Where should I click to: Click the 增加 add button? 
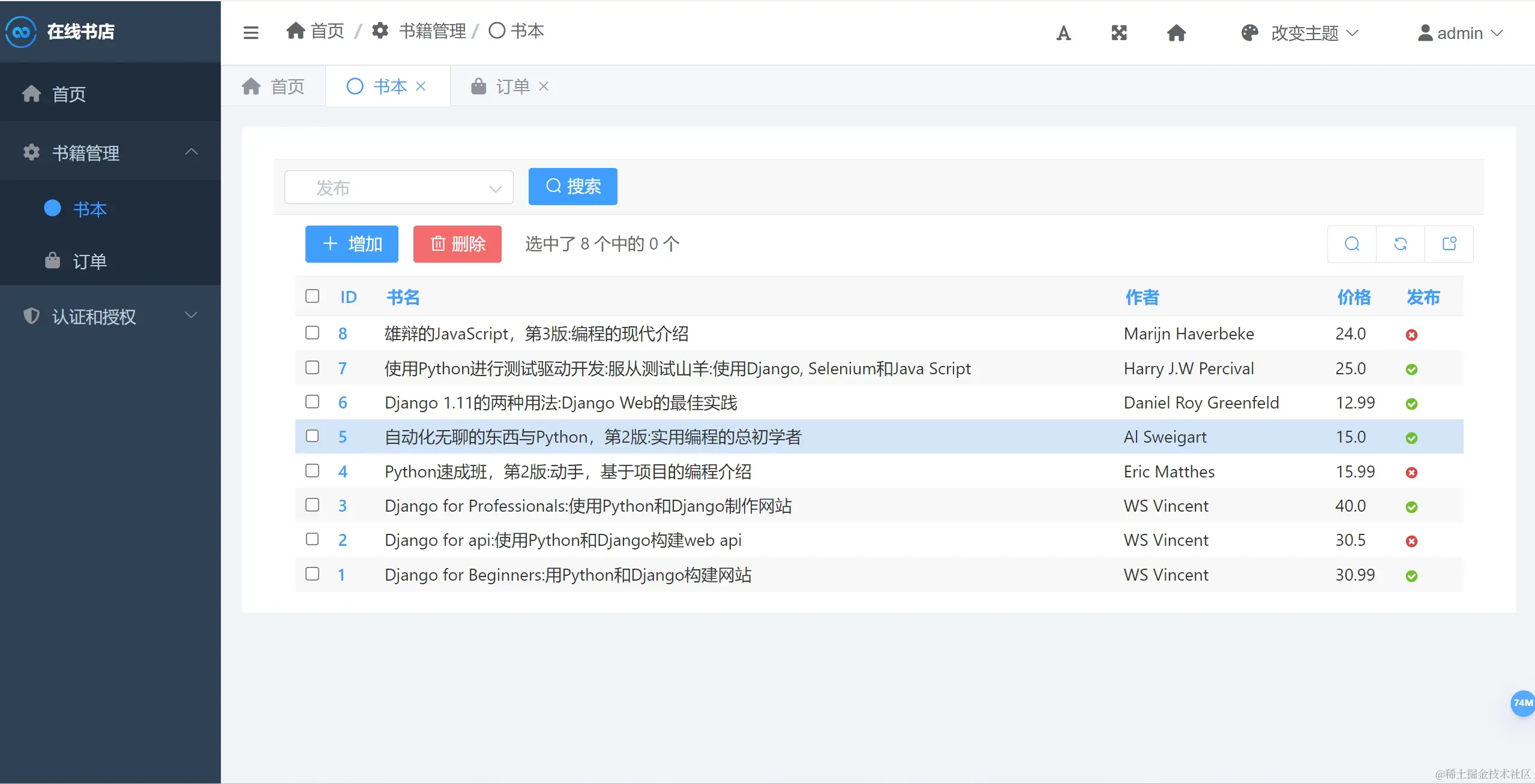click(352, 244)
